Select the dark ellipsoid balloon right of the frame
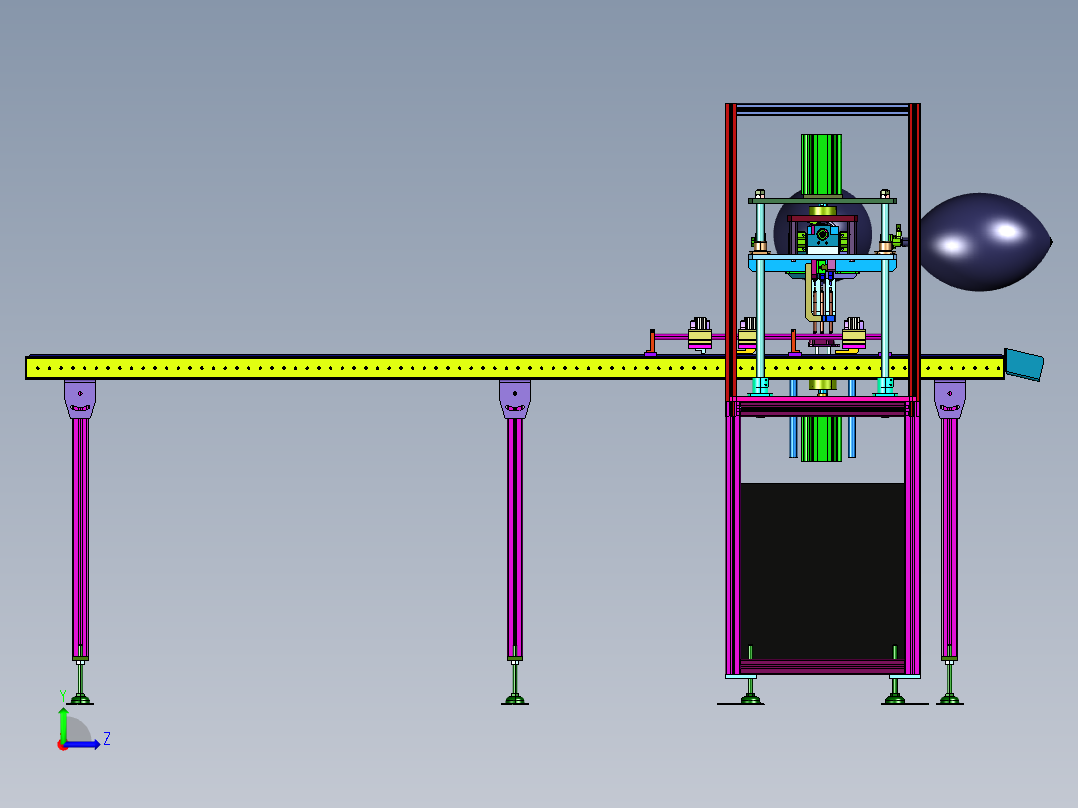Screen dimensions: 1078x808 coord(985,242)
